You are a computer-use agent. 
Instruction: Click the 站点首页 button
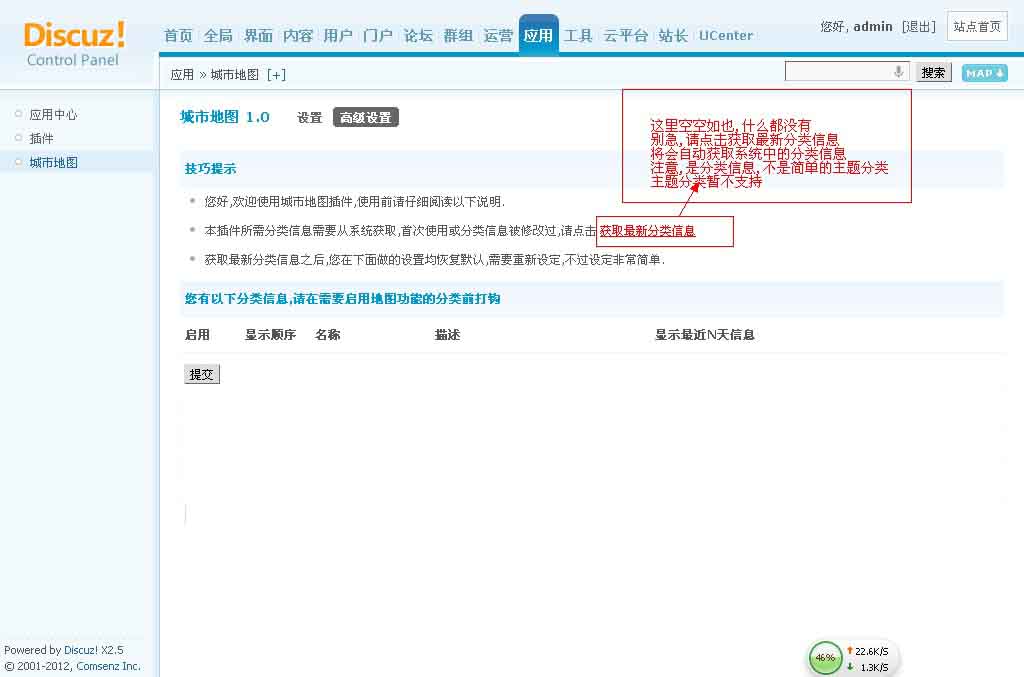tap(977, 27)
